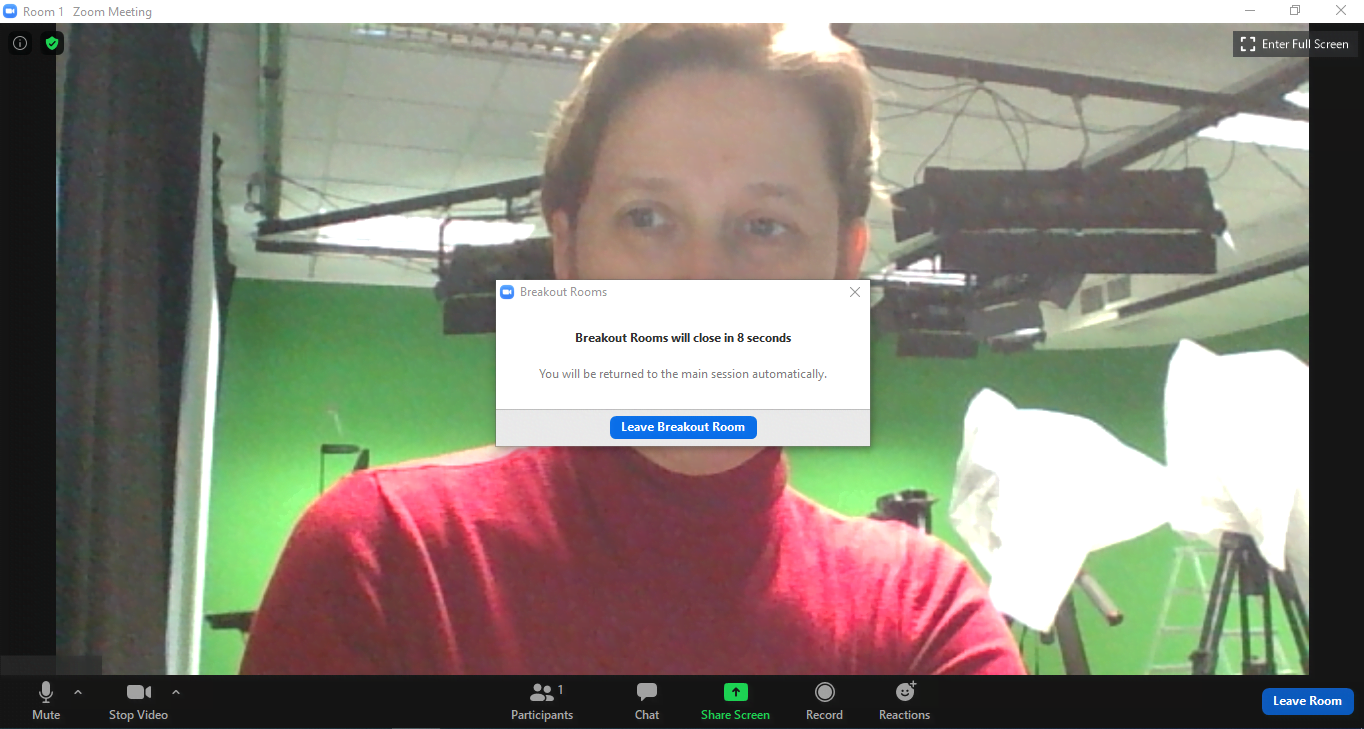Start recording with the Record button
This screenshot has height=729, width=1364.
tap(824, 700)
